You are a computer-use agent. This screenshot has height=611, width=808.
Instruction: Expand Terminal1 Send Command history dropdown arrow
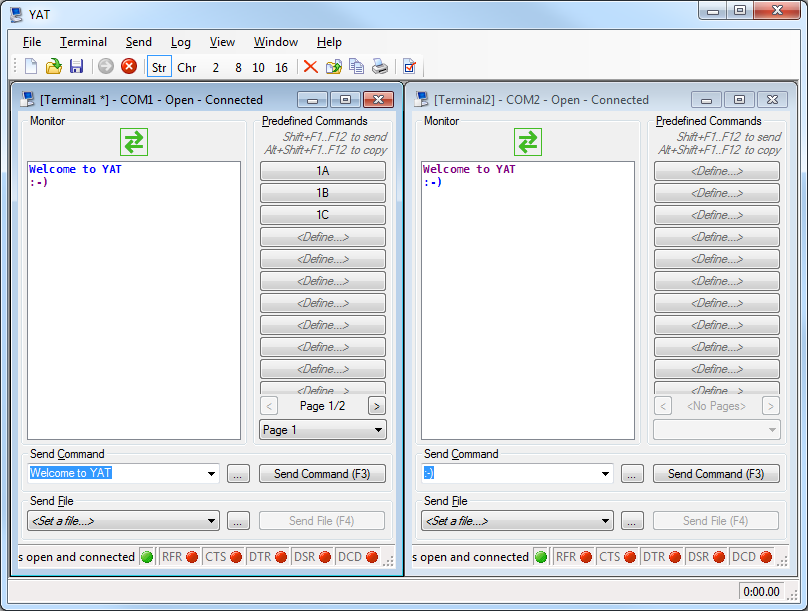click(211, 473)
